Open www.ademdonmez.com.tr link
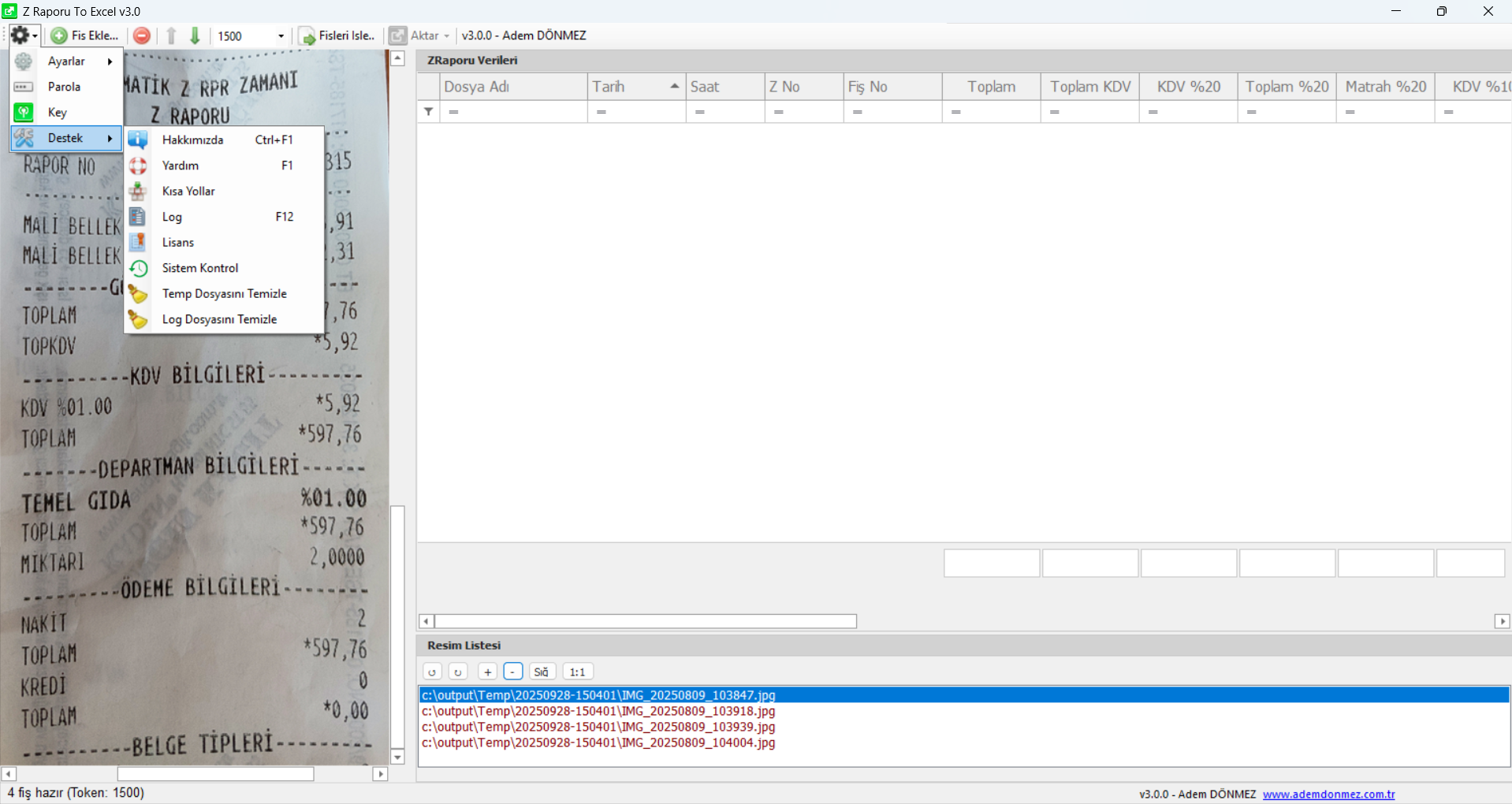The height and width of the screenshot is (804, 1512). pos(1328,794)
